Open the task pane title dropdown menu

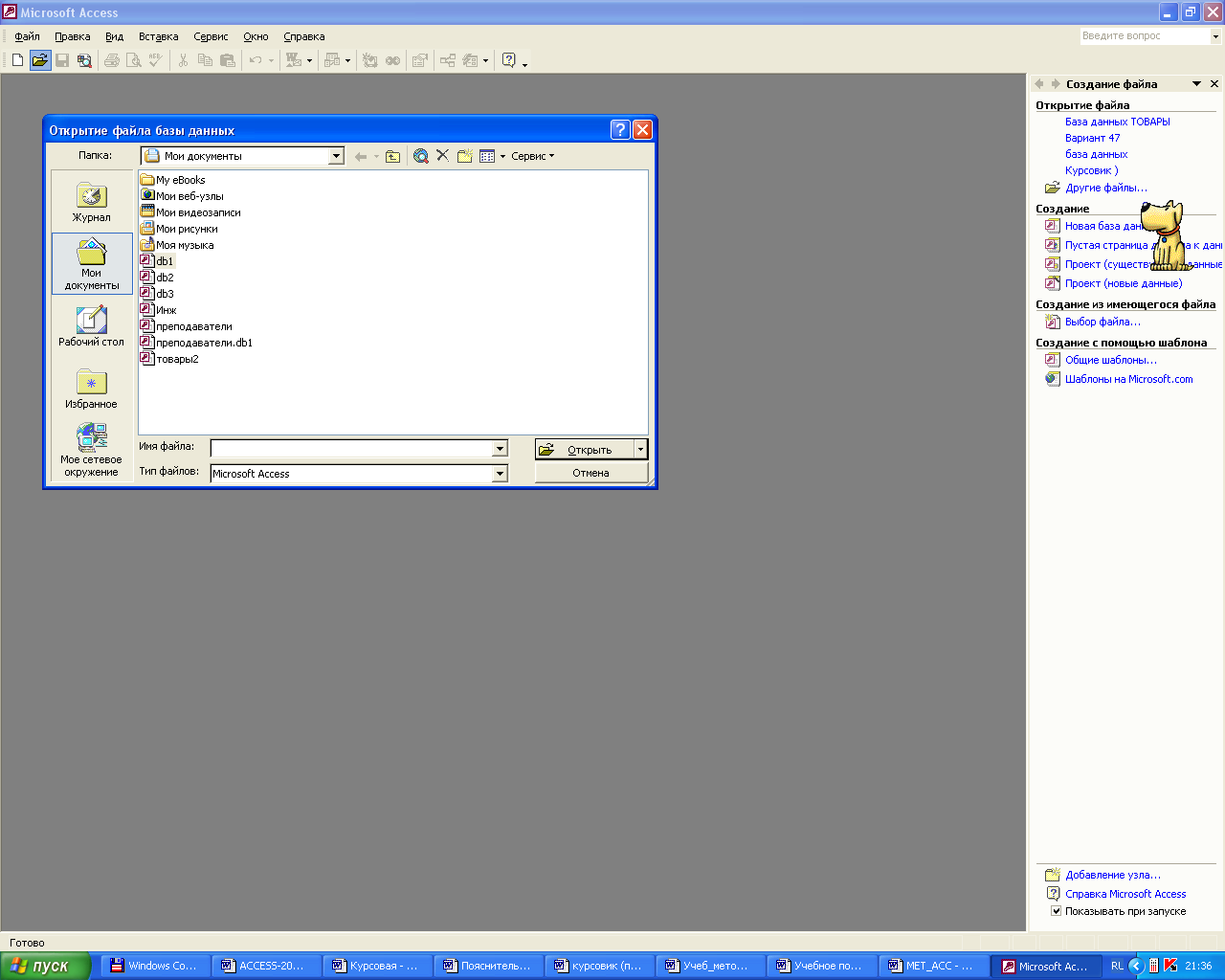(1196, 84)
